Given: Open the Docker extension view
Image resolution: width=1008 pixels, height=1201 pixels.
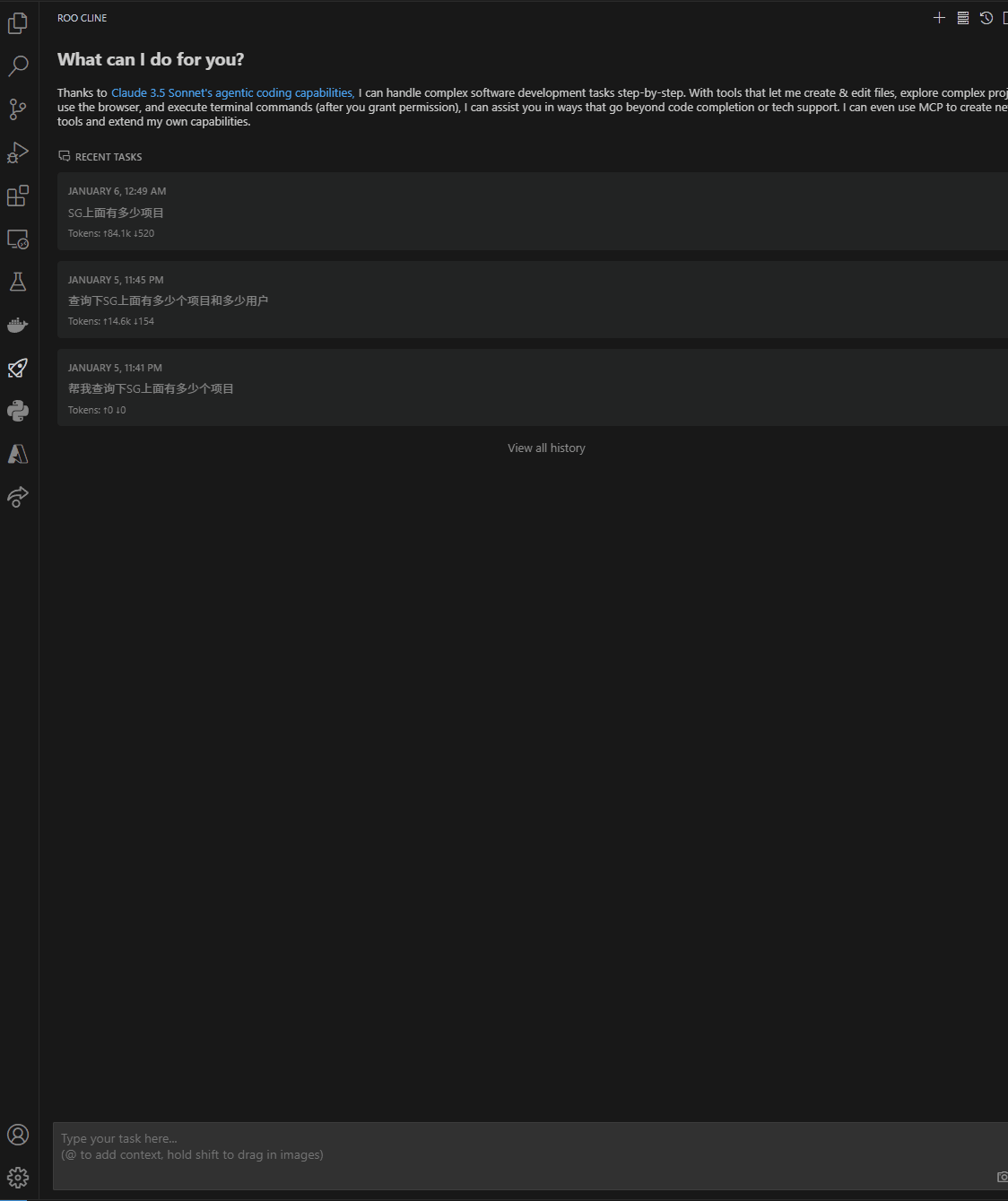Looking at the screenshot, I should (18, 325).
